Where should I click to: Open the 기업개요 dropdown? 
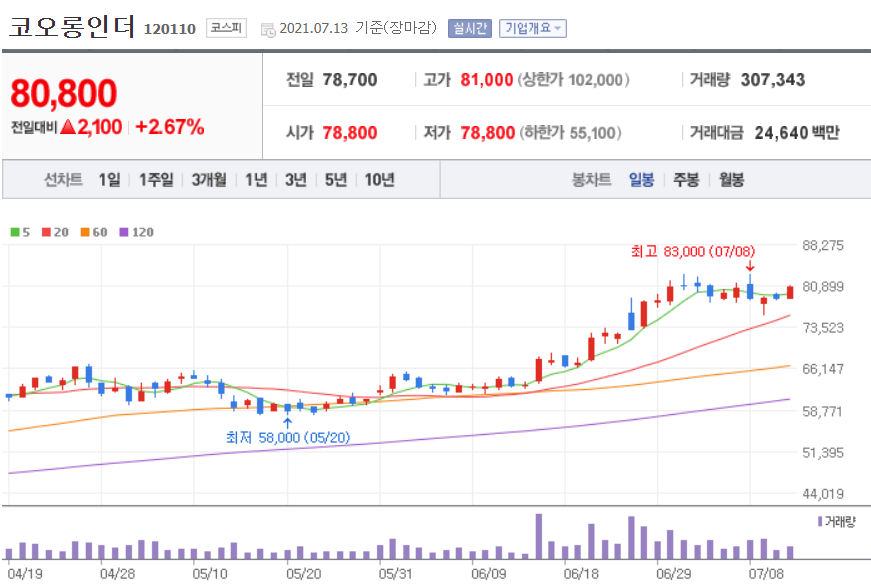coord(533,28)
